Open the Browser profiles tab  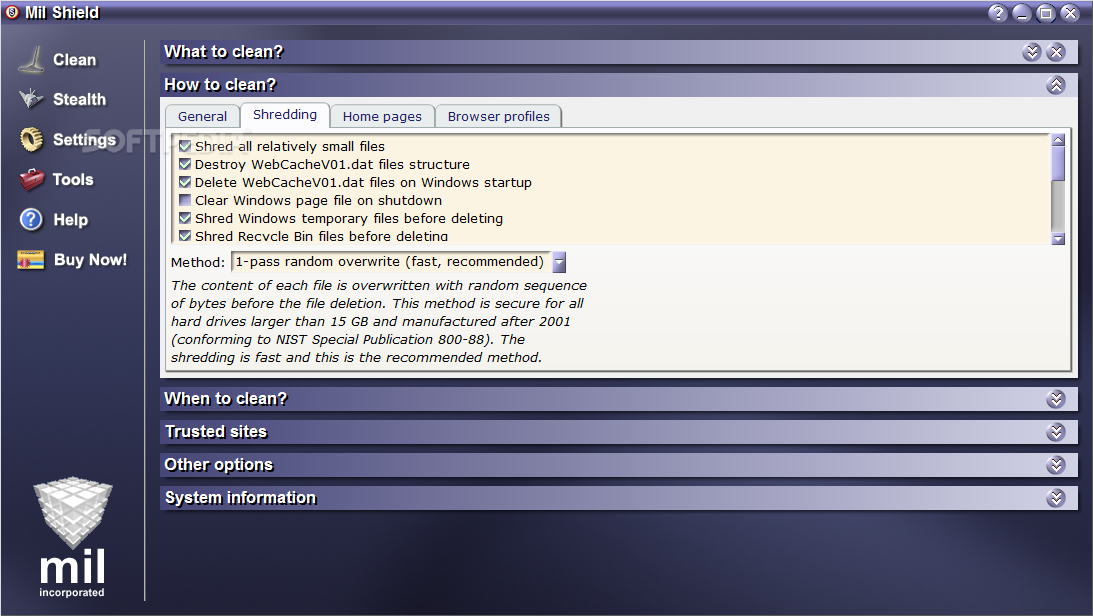[498, 116]
